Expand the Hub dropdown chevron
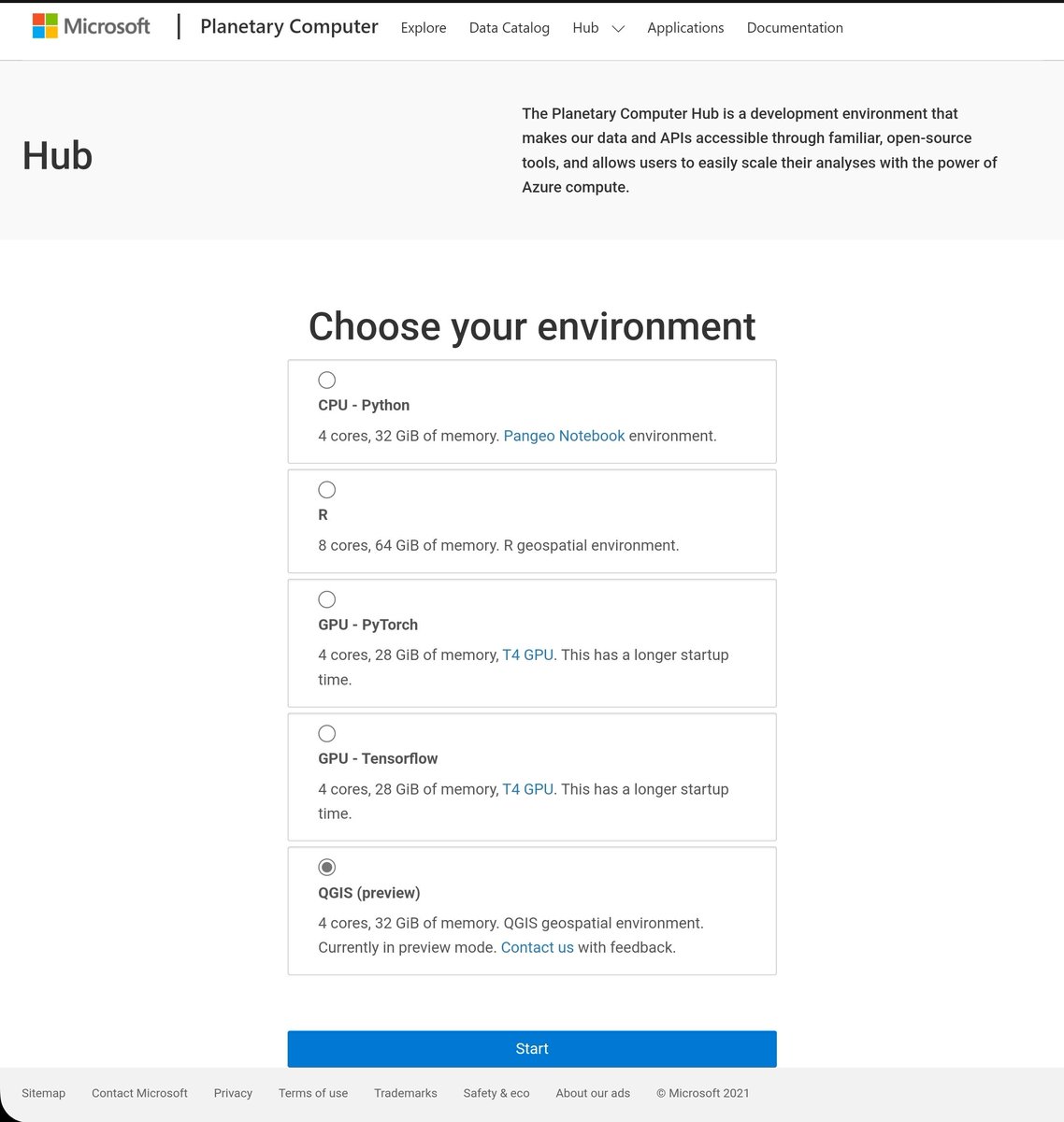This screenshot has height=1122, width=1064. pyautogui.click(x=618, y=29)
